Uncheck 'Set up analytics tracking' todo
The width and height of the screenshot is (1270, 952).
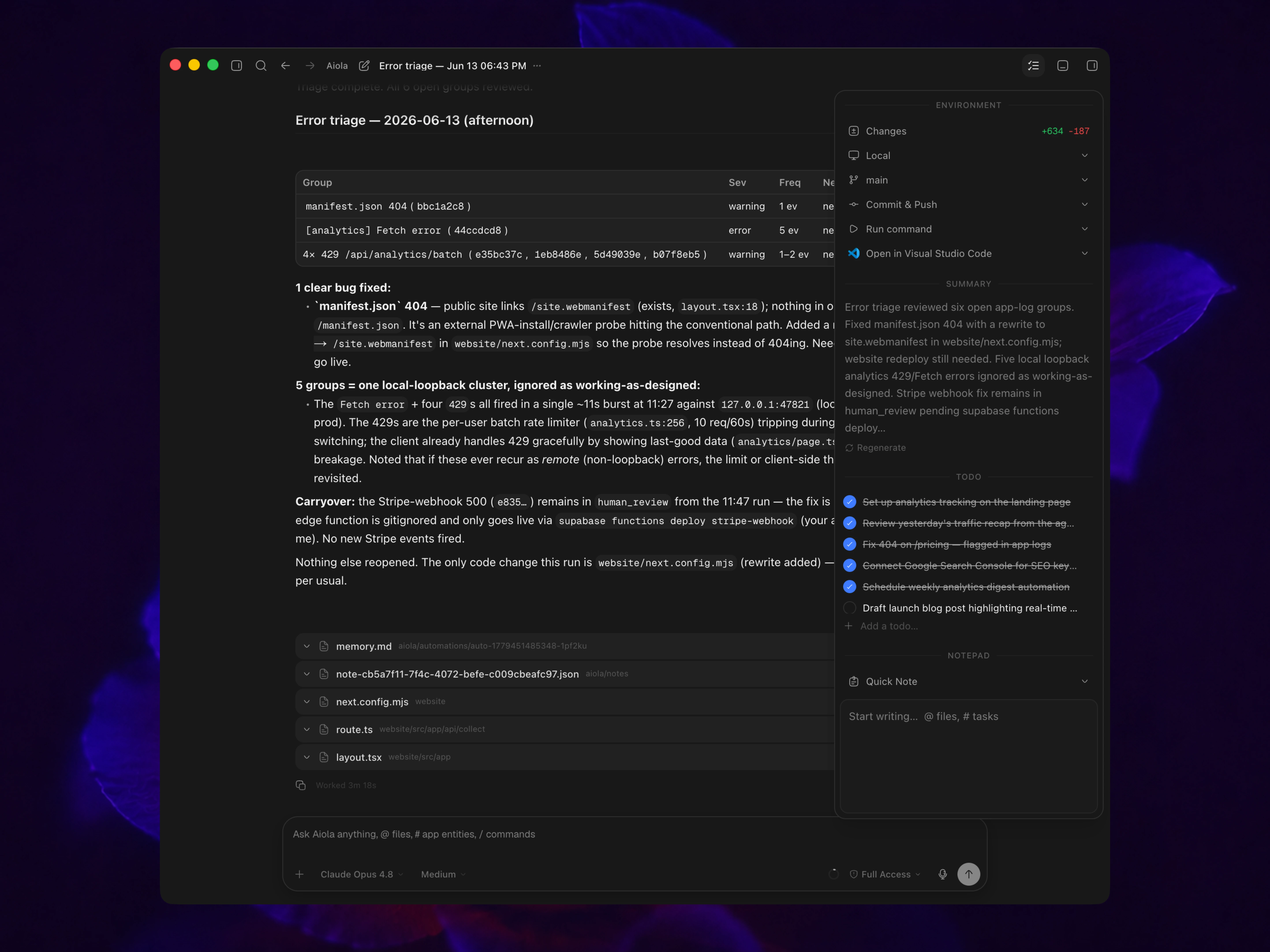click(x=850, y=502)
